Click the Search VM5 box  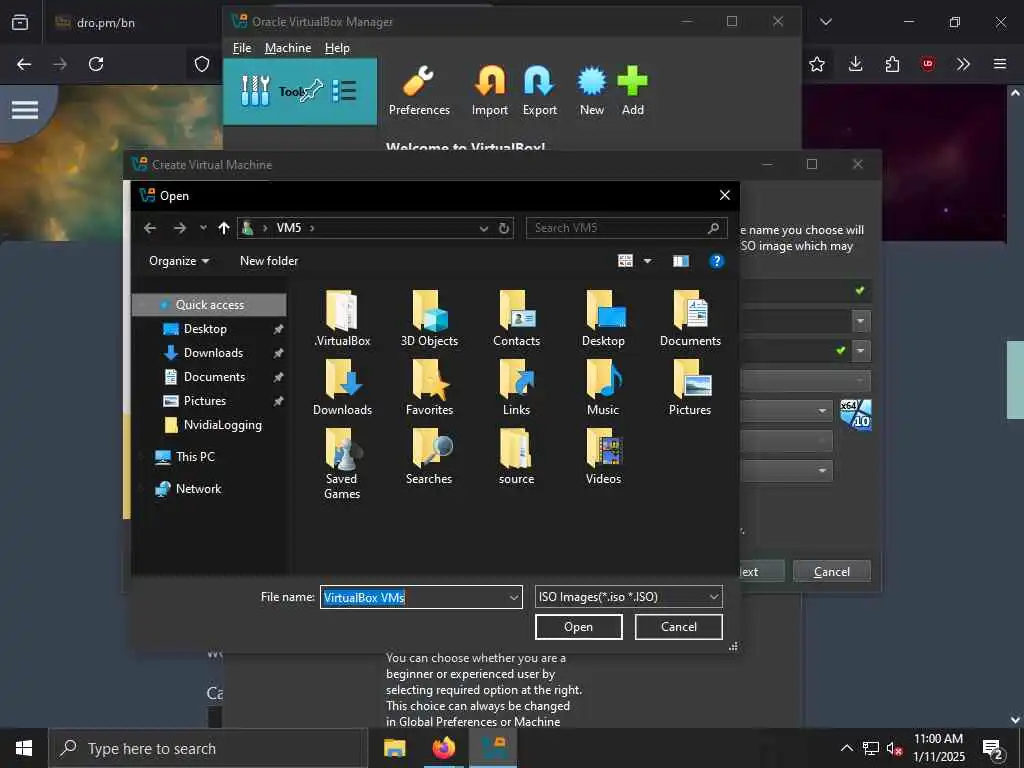626,228
